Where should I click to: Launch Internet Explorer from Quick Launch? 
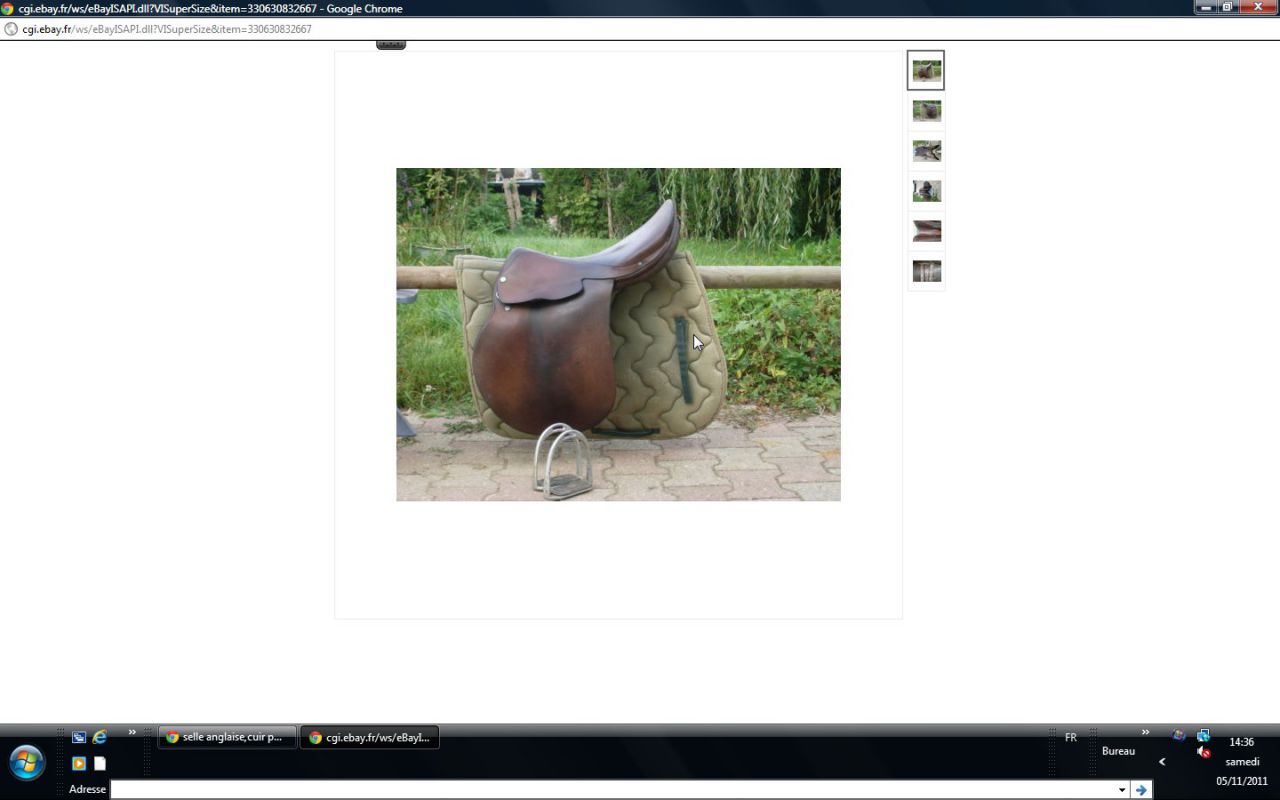pyautogui.click(x=100, y=737)
